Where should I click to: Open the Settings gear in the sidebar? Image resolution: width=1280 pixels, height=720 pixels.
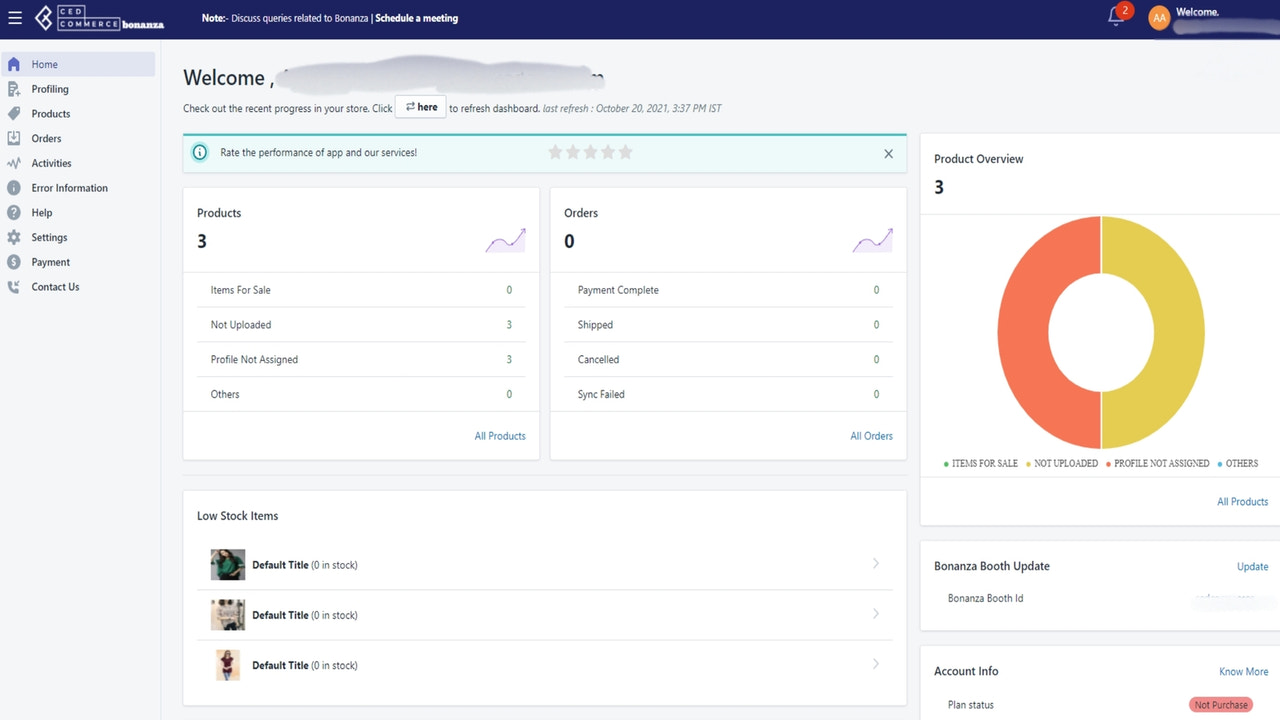[x=15, y=237]
